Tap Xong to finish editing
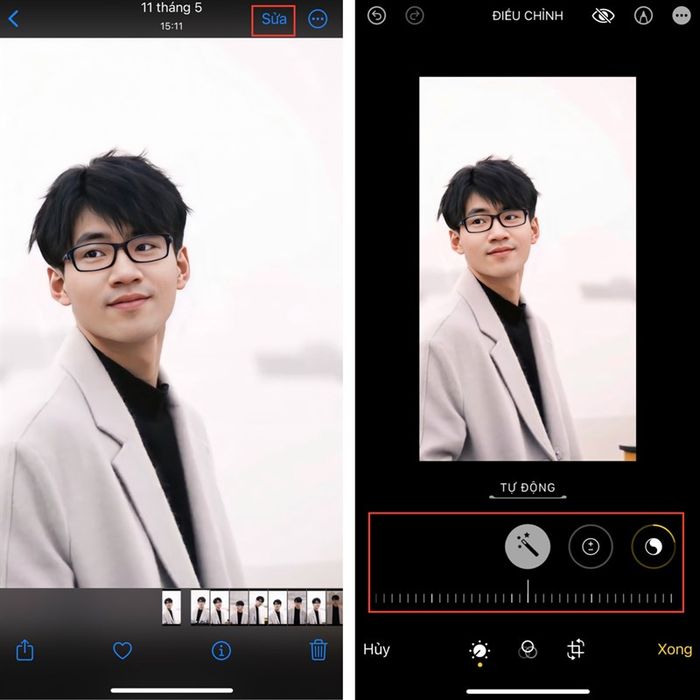 coord(674,649)
